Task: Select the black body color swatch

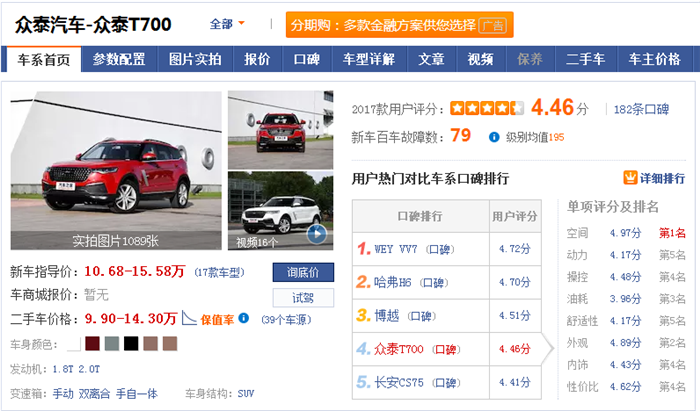Action: tap(131, 344)
